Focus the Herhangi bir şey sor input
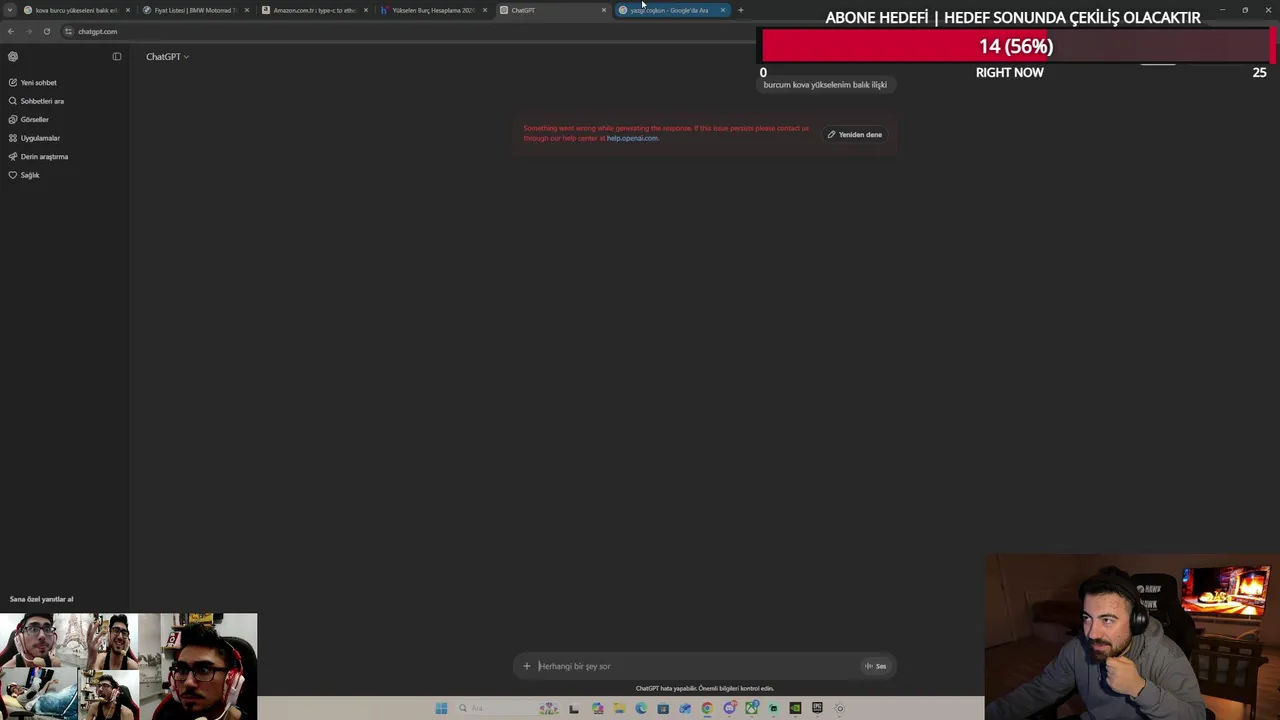1280x720 pixels. tap(698, 666)
